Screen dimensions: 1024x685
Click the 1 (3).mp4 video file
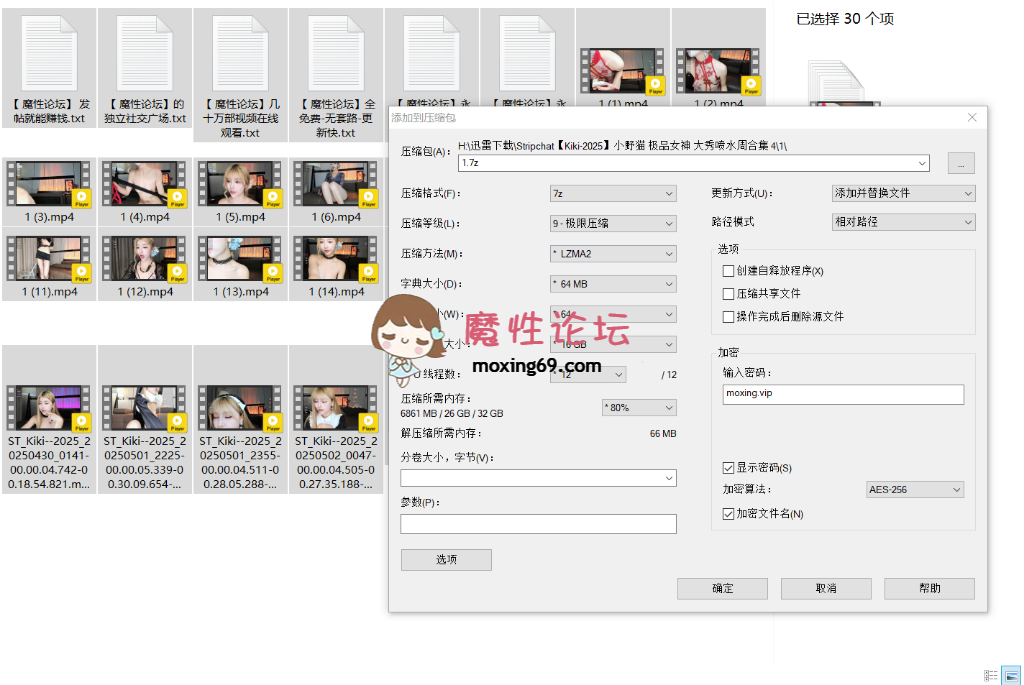point(50,184)
